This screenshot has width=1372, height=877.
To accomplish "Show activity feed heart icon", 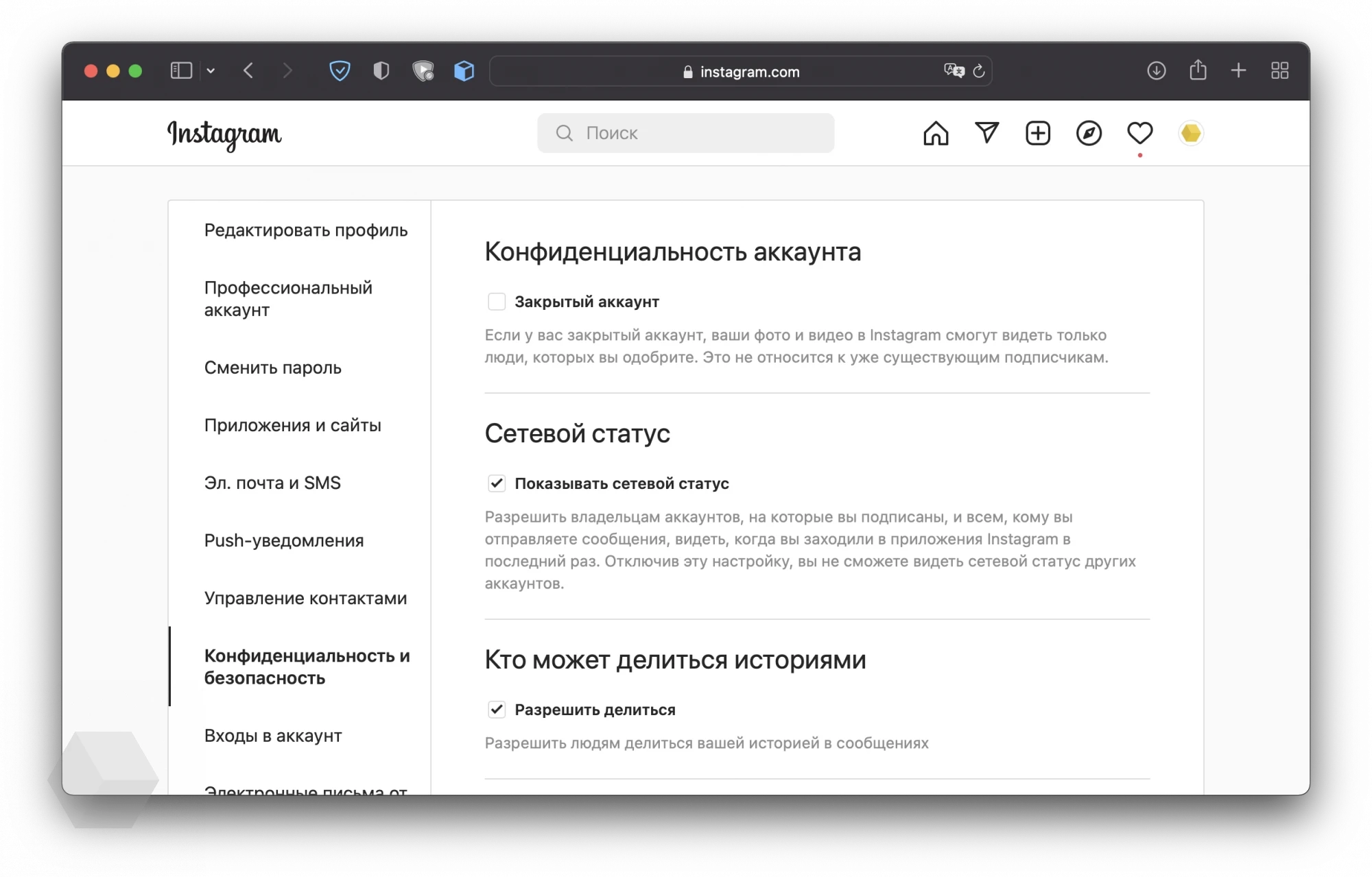I will 1139,133.
